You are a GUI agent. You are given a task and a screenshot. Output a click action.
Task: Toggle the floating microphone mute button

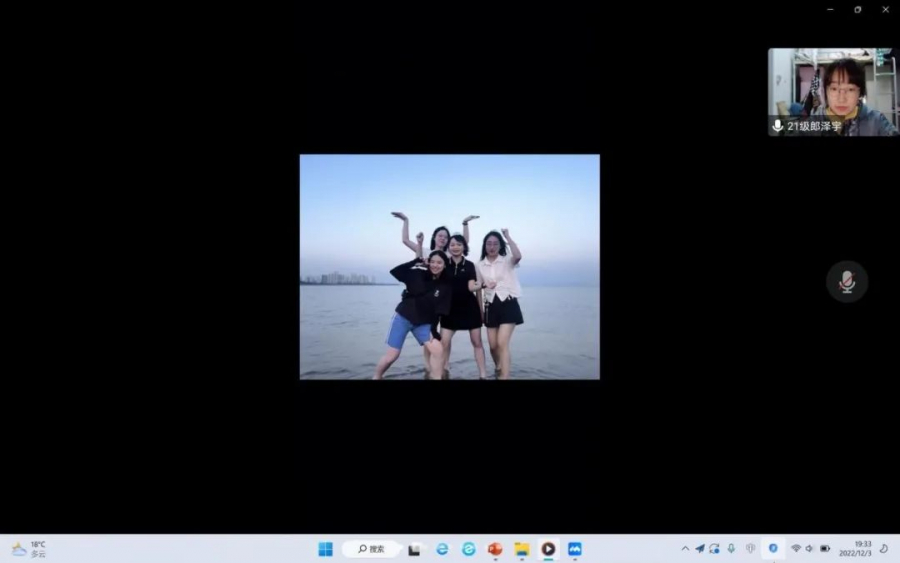tap(846, 282)
